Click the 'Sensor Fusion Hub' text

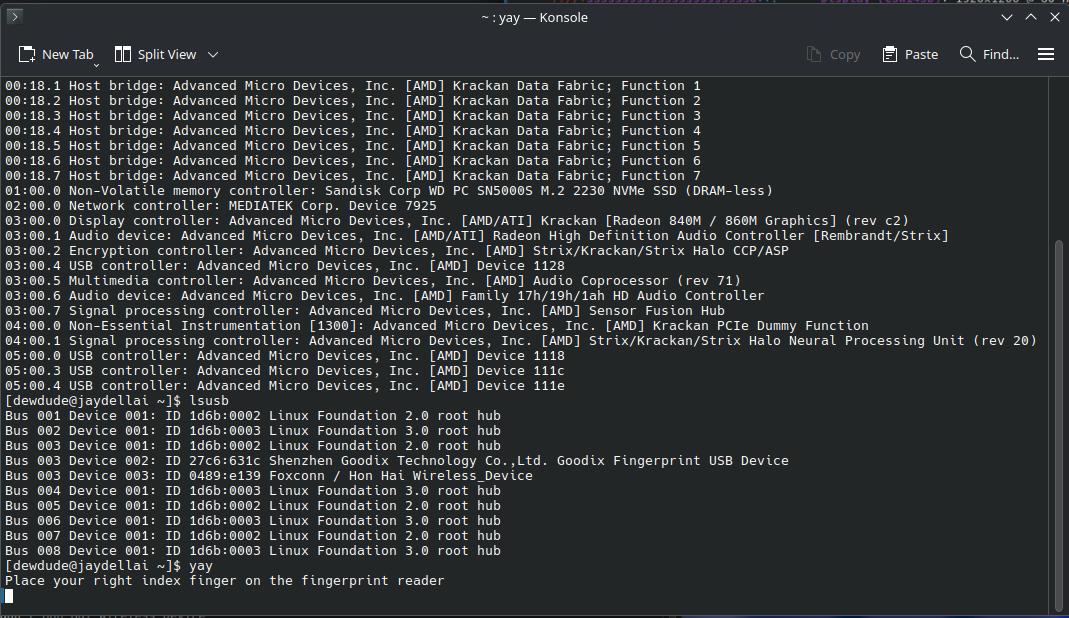(657, 310)
